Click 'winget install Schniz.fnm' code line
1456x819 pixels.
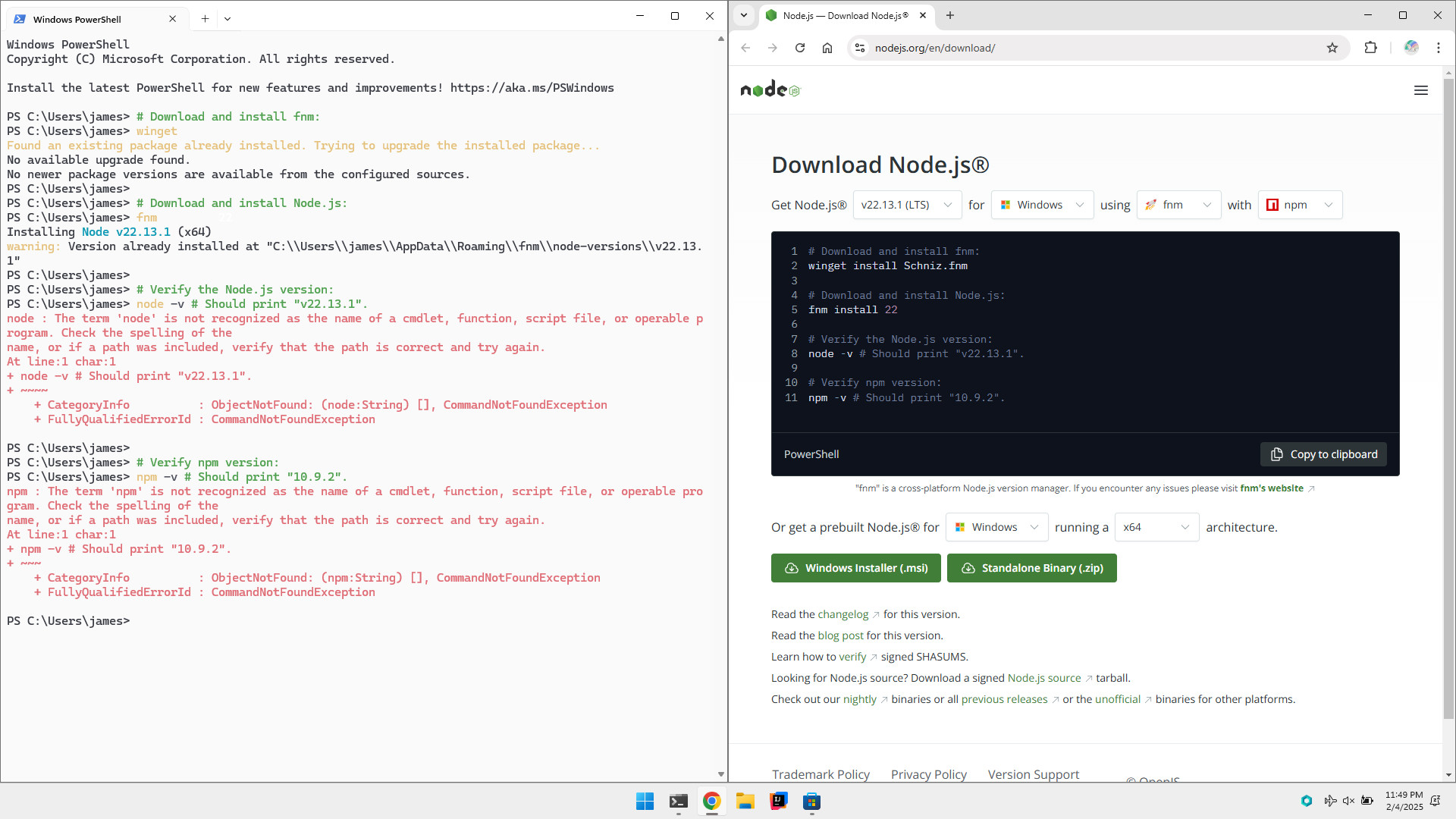887,266
